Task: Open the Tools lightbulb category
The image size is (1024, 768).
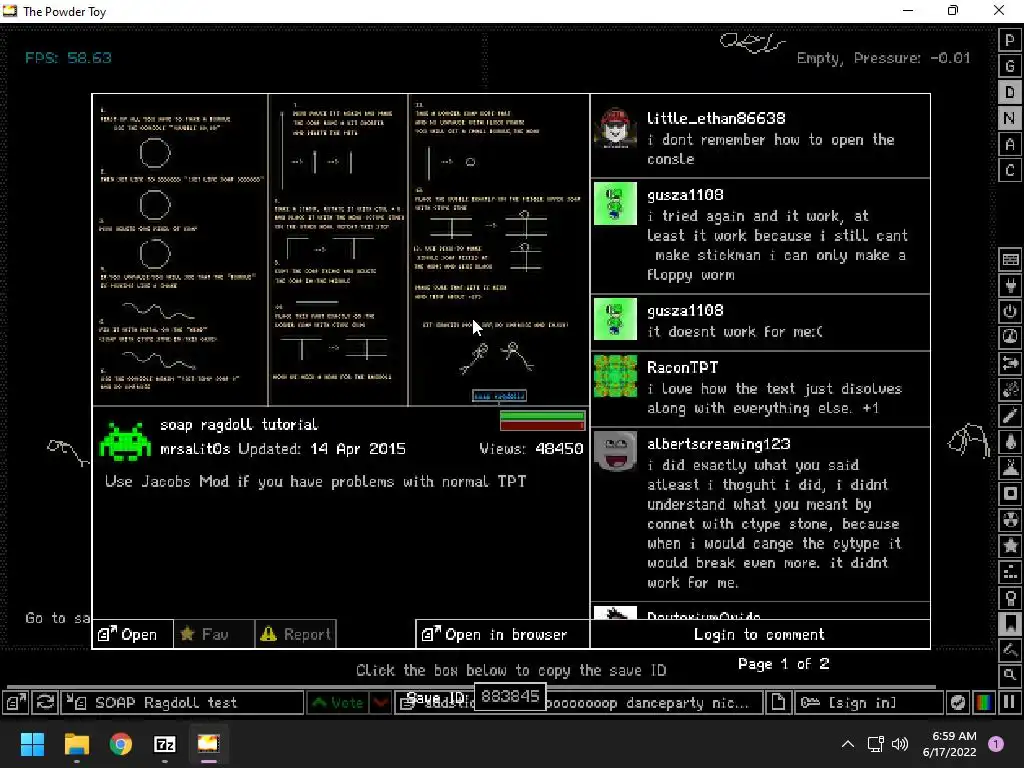Action: (x=1010, y=598)
